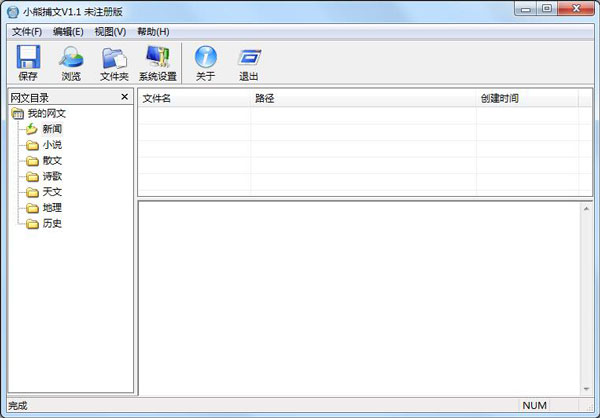Open System Settings (系统设置) icon
The width and height of the screenshot is (600, 418).
pos(158,57)
